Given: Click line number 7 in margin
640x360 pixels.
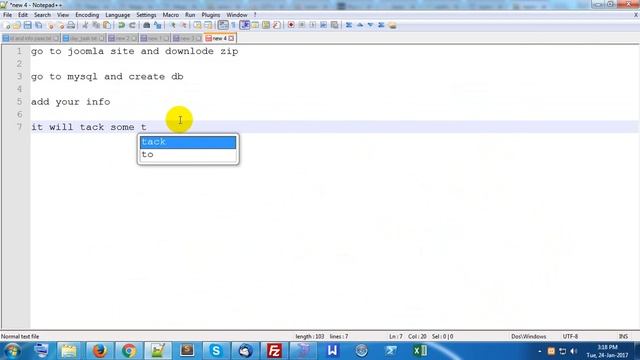Looking at the screenshot, I should point(19,127).
